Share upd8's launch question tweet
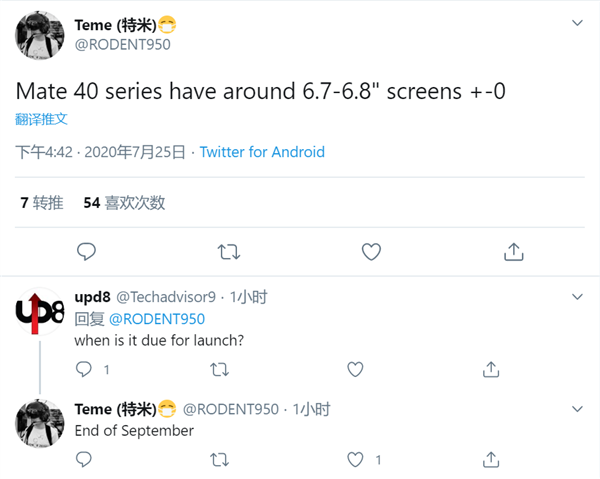The height and width of the screenshot is (479, 600). coord(490,369)
